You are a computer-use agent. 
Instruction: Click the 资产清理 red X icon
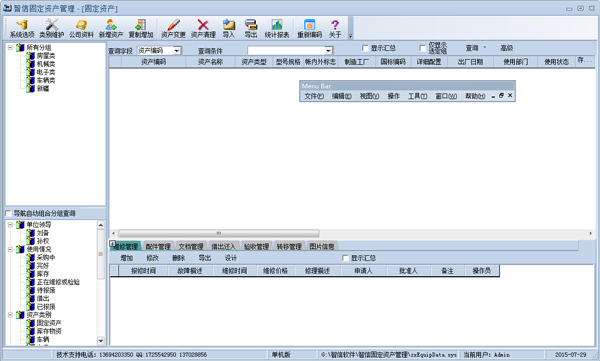click(203, 29)
